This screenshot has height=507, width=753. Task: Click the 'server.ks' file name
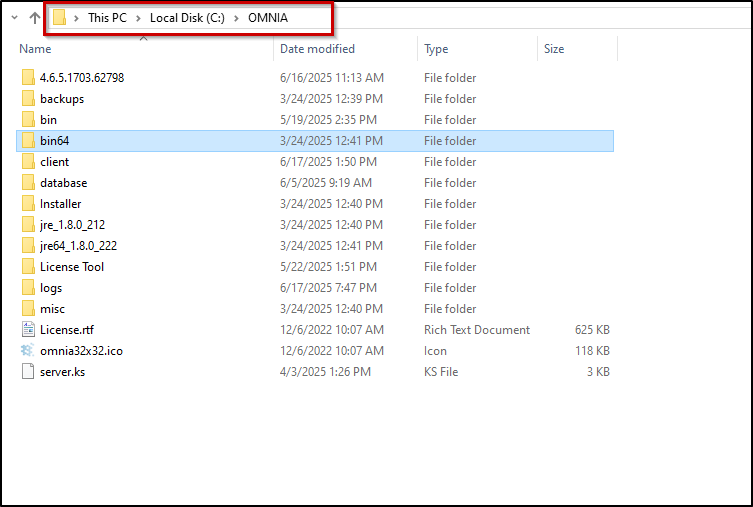(x=62, y=372)
